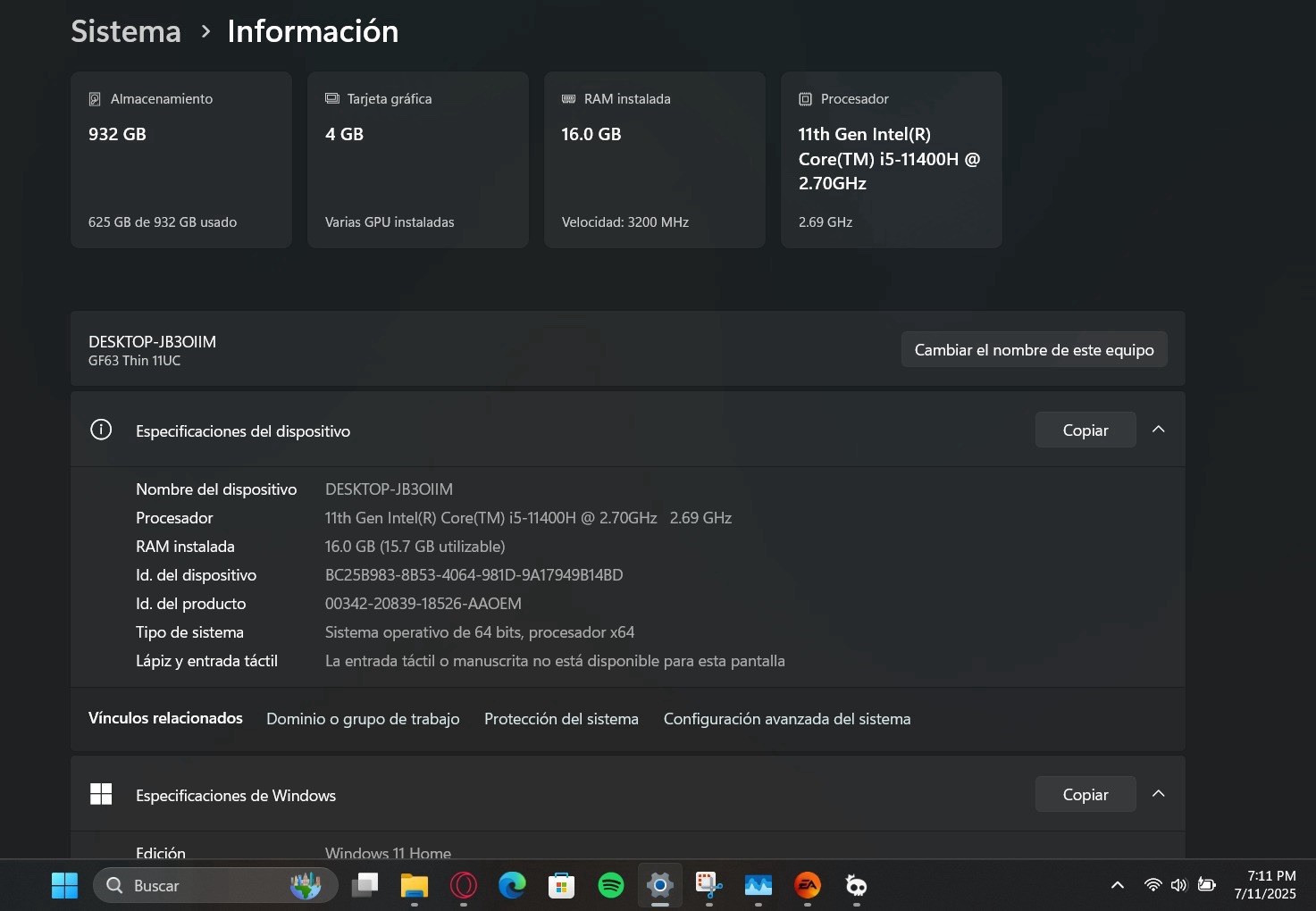Screen dimensions: 1316x911
Task: Click the Tarjeta gráfica display icon
Action: tap(332, 98)
